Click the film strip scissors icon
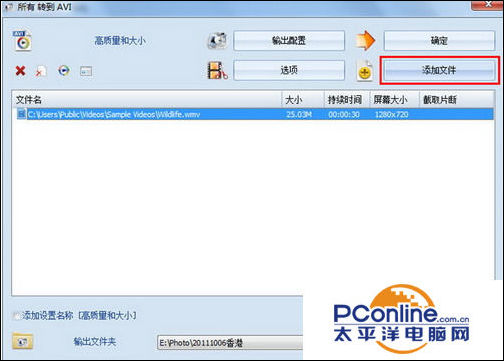Viewport: 504px width, 361px height. coord(217,70)
